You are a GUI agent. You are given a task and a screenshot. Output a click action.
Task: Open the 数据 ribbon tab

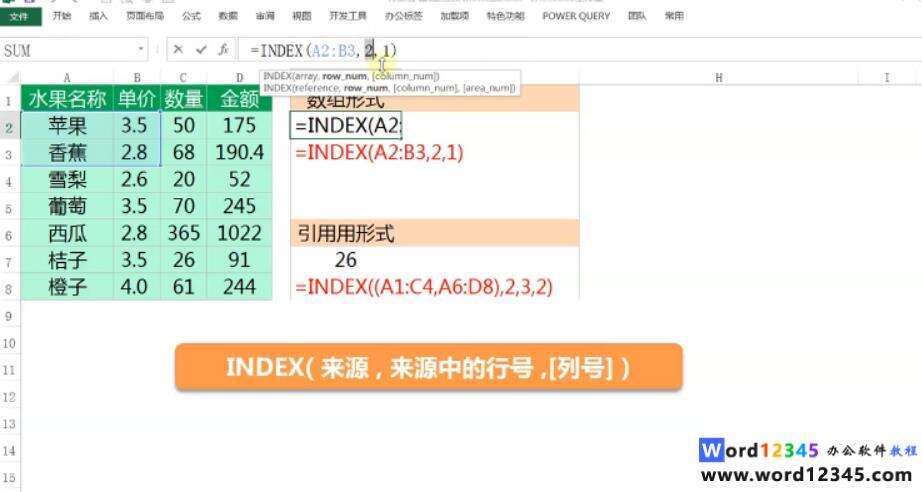pos(228,16)
